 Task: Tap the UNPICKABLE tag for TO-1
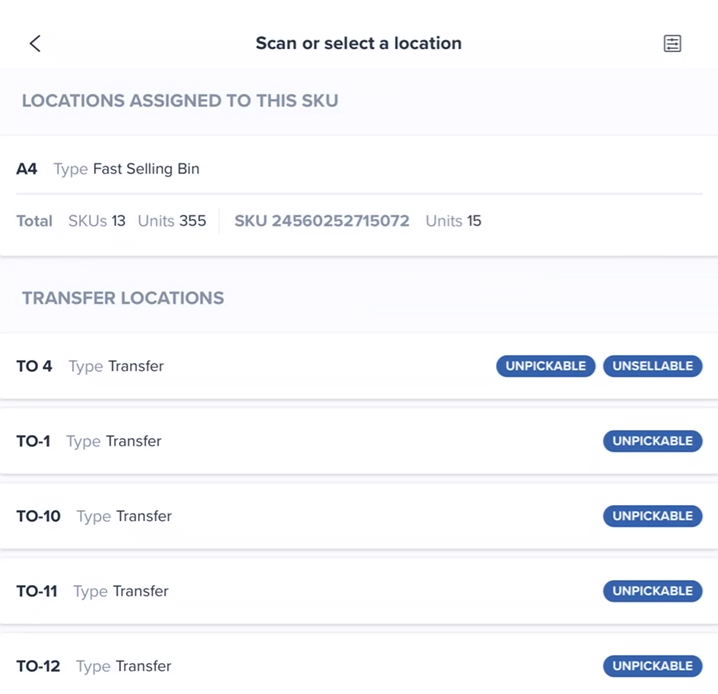(653, 441)
